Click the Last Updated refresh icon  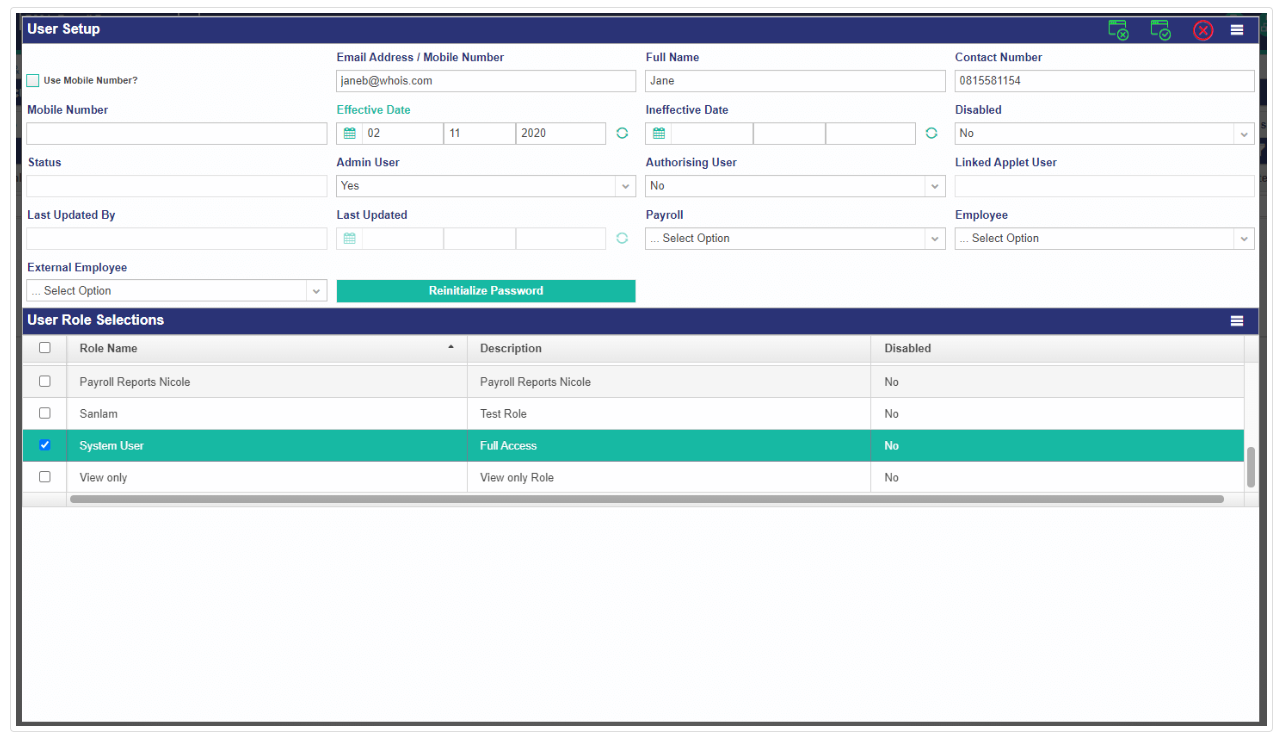click(x=622, y=238)
